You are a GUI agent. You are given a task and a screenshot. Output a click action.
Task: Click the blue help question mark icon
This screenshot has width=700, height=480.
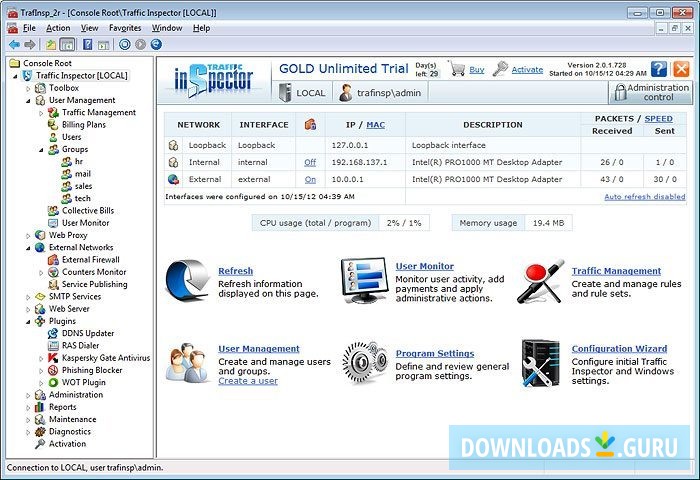tap(659, 69)
